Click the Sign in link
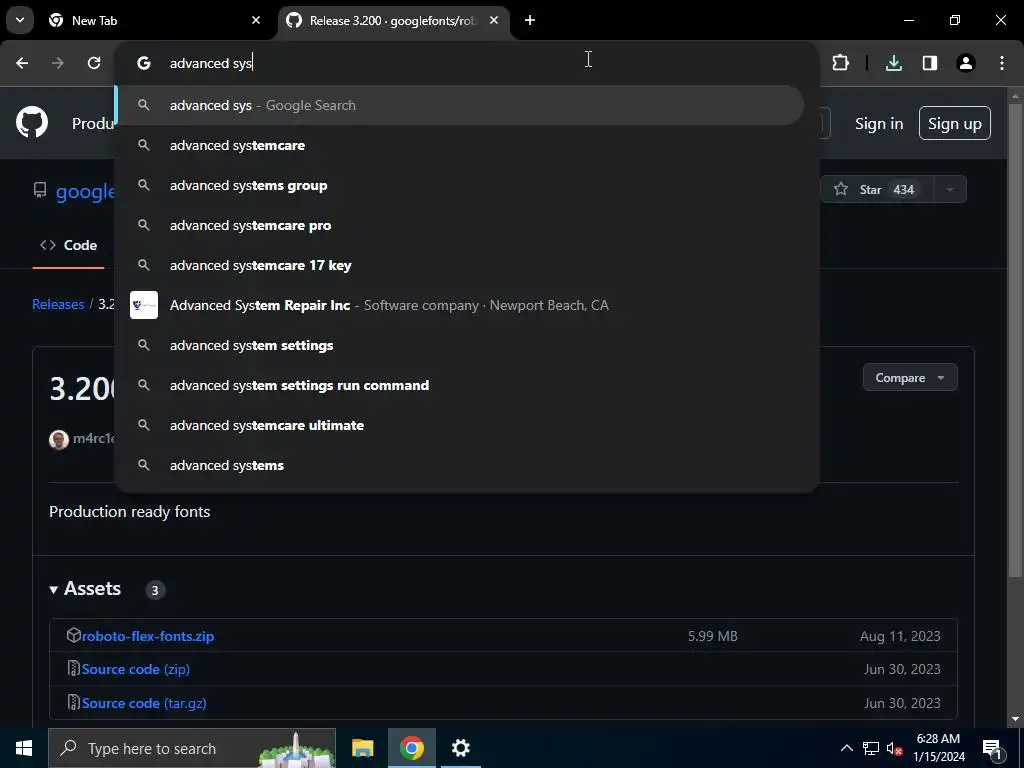This screenshot has height=768, width=1024. click(x=879, y=123)
